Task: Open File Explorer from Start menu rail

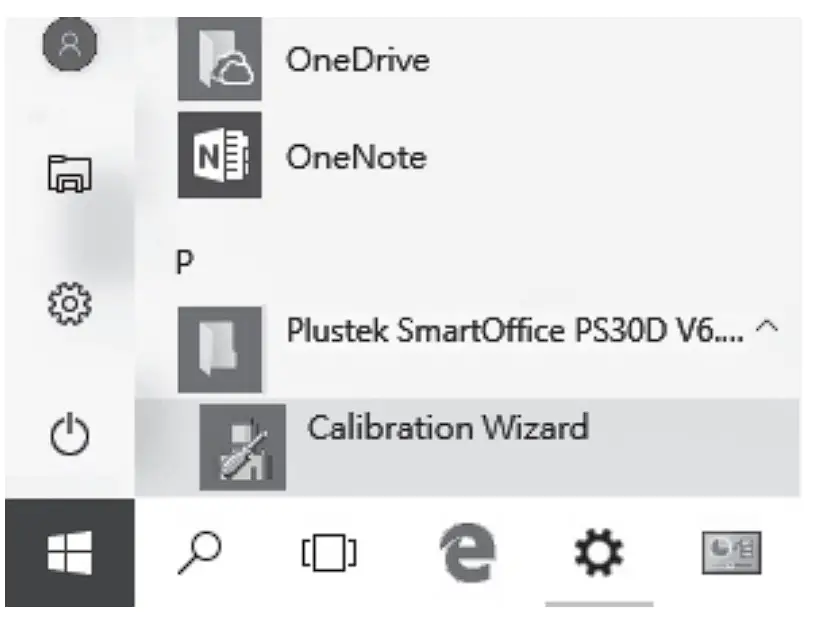Action: 69,173
